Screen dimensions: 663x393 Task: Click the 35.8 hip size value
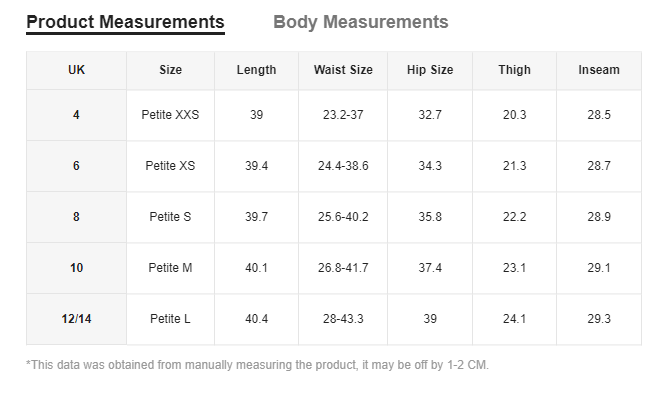(x=430, y=217)
